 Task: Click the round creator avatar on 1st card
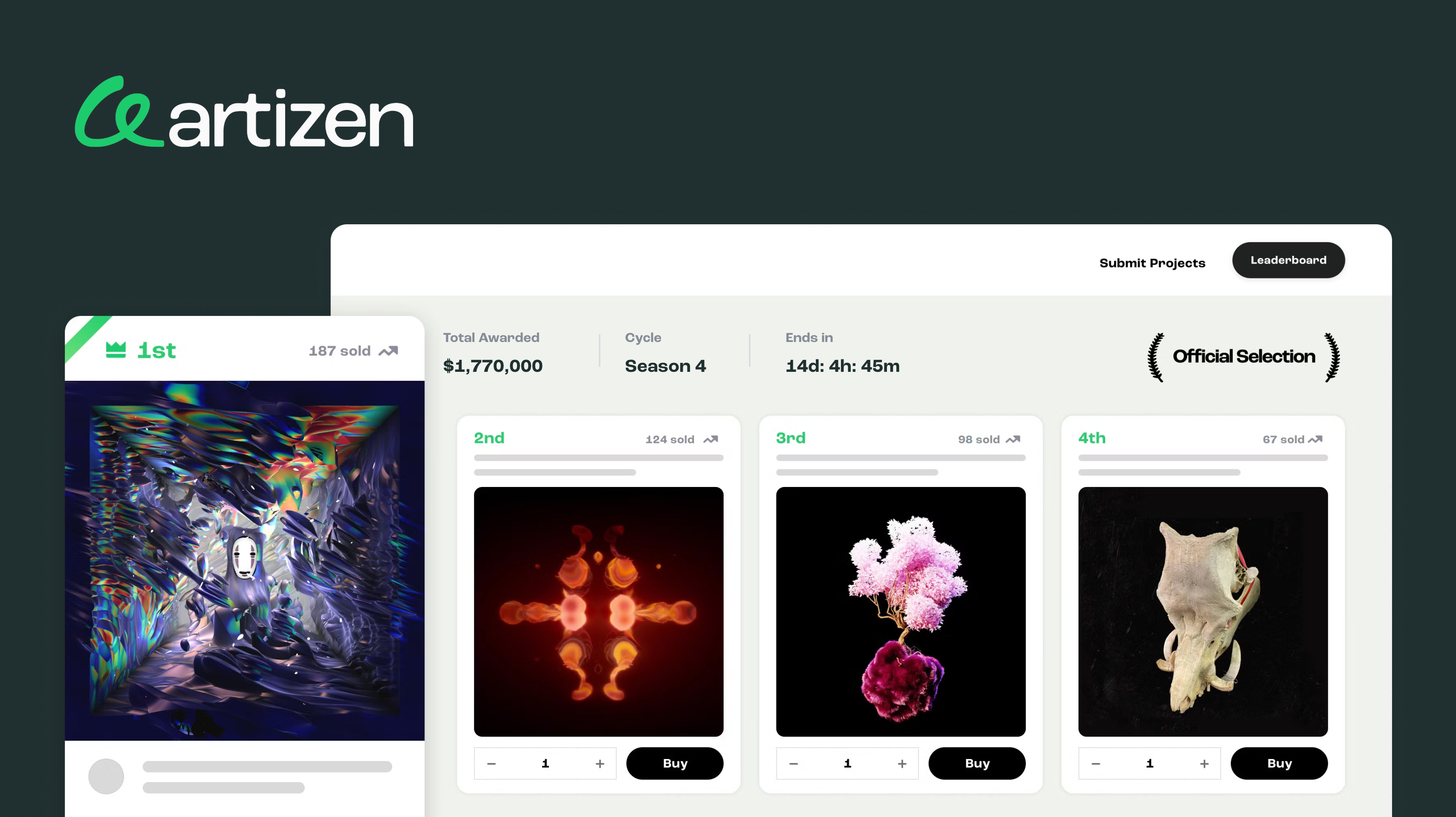[x=106, y=776]
